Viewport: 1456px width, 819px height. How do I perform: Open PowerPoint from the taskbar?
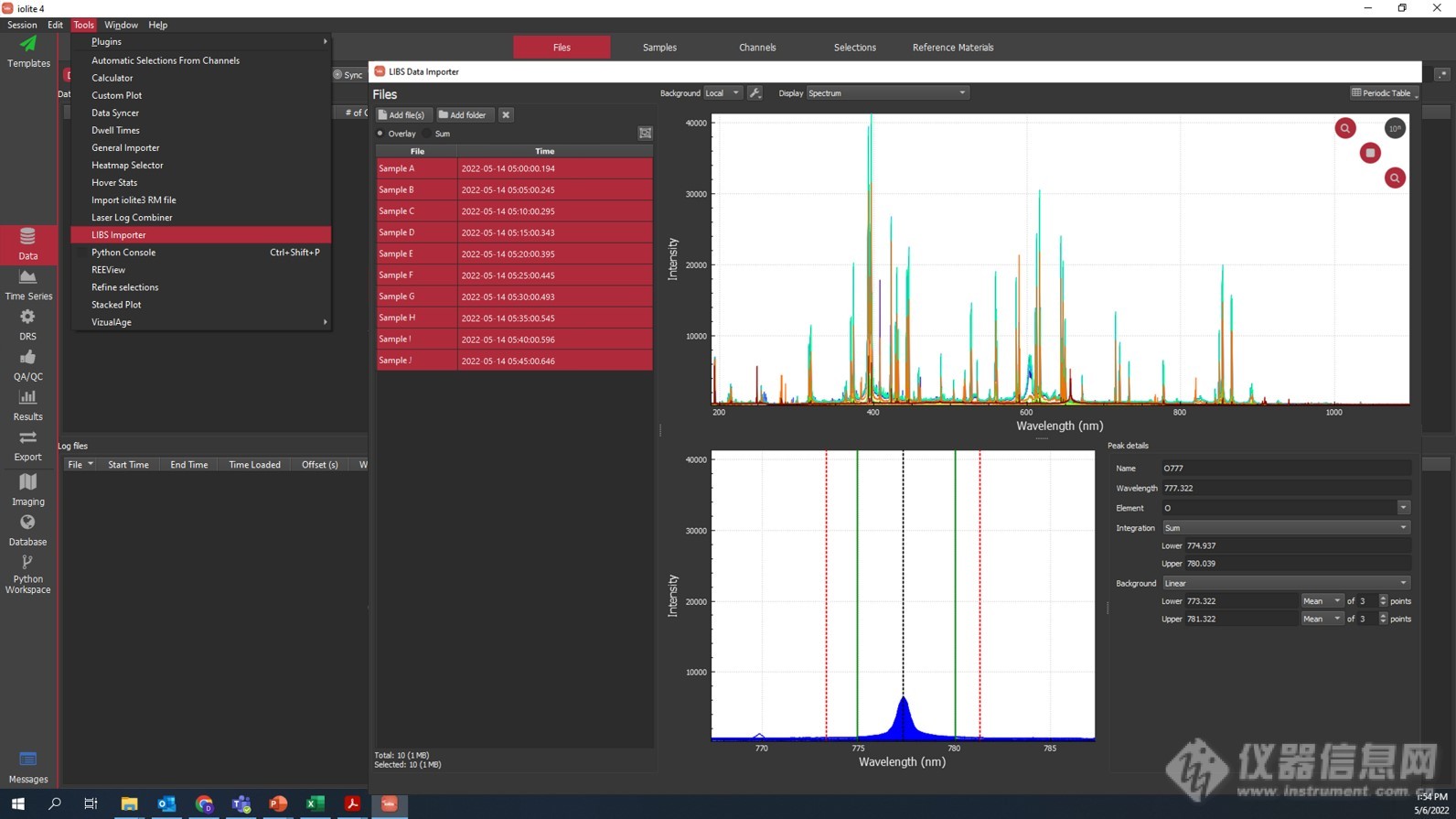click(x=278, y=803)
